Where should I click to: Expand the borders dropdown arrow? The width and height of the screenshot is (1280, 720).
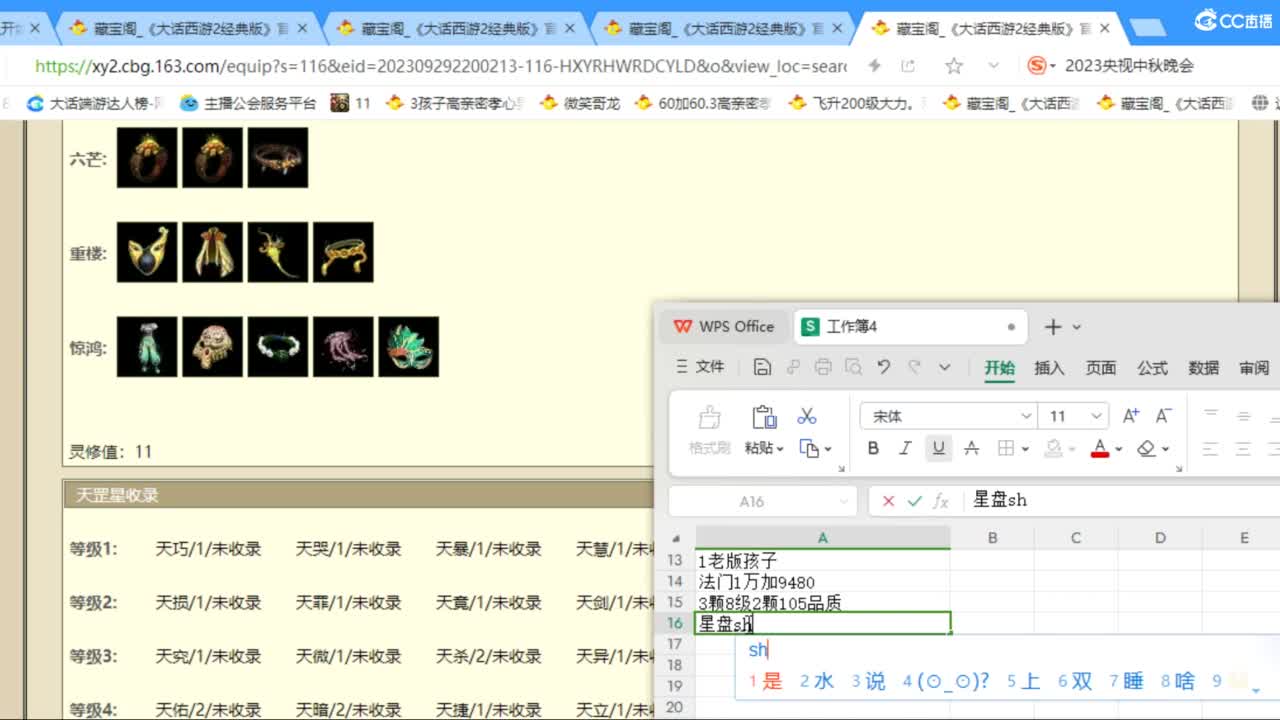pos(1025,449)
